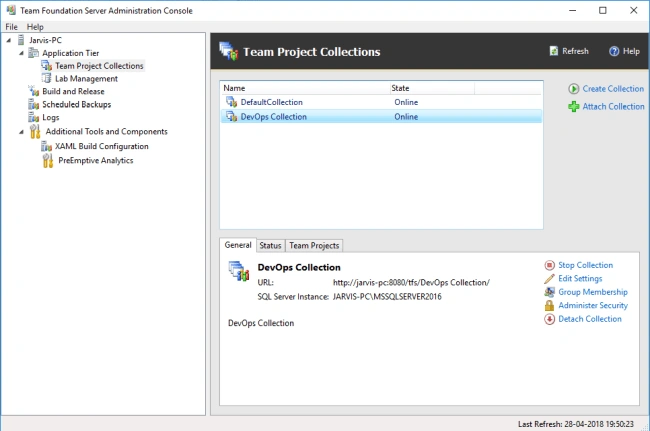The height and width of the screenshot is (431, 650).
Task: Click the DevOps Collection description text
Action: [261, 323]
